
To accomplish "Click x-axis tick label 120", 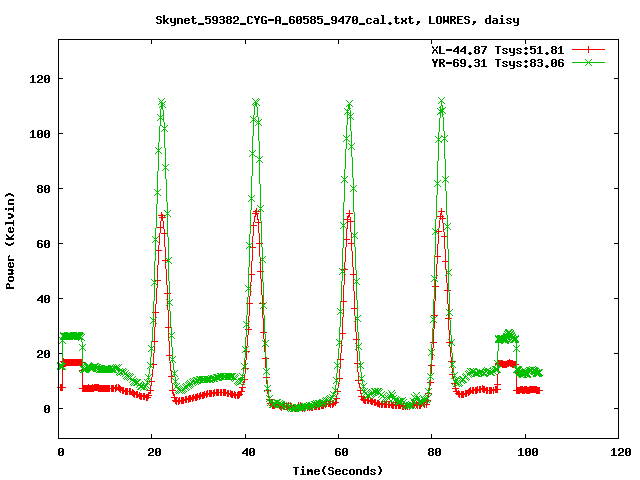I will coord(621,452).
